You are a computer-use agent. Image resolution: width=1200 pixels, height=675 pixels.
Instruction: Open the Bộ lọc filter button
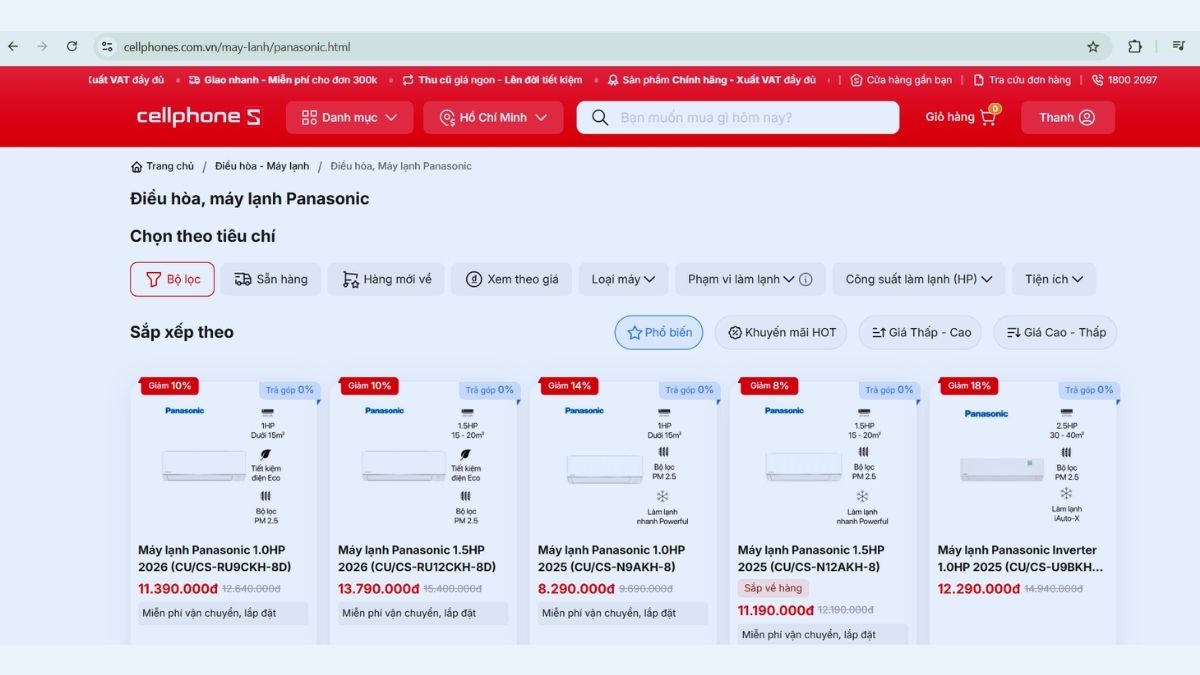coord(172,279)
